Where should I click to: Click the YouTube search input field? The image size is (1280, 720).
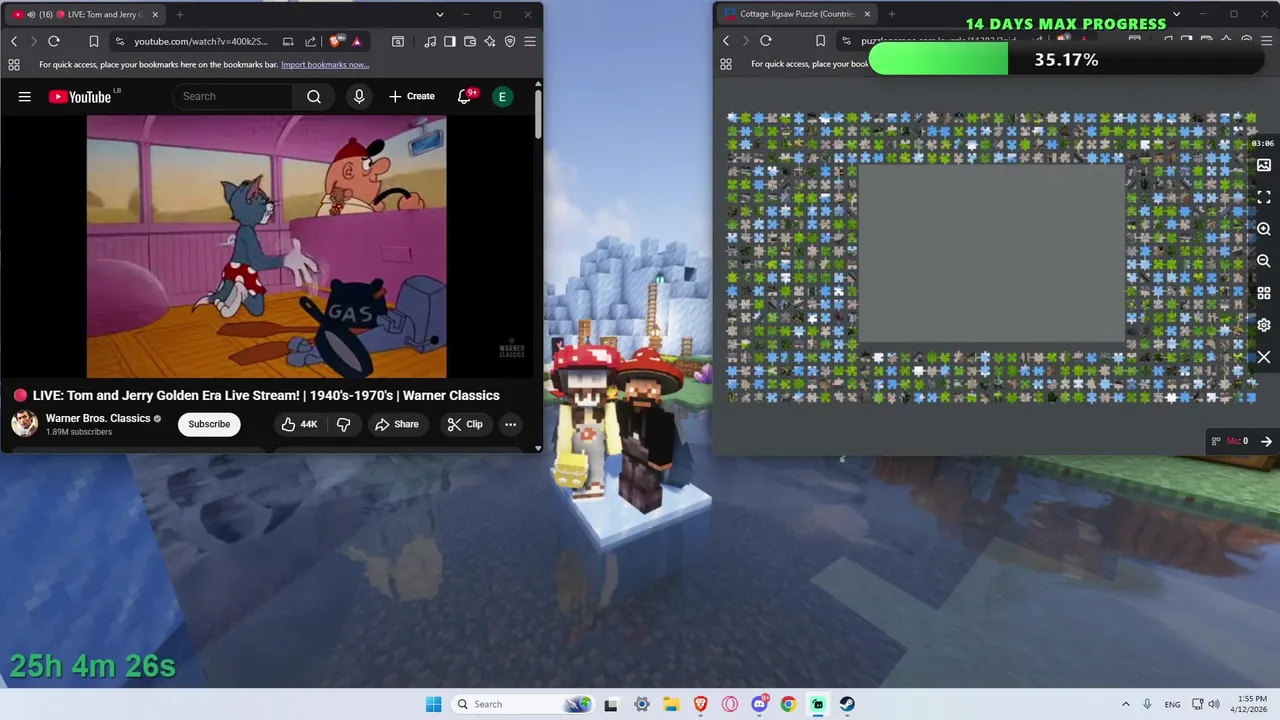(x=232, y=96)
